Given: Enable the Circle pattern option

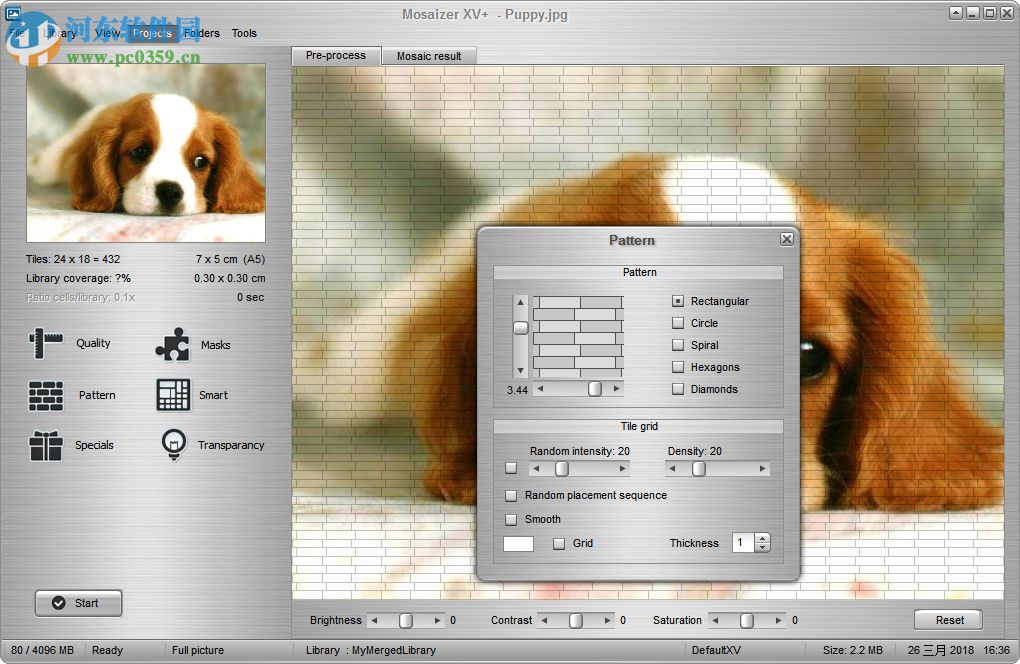Looking at the screenshot, I should coord(677,323).
